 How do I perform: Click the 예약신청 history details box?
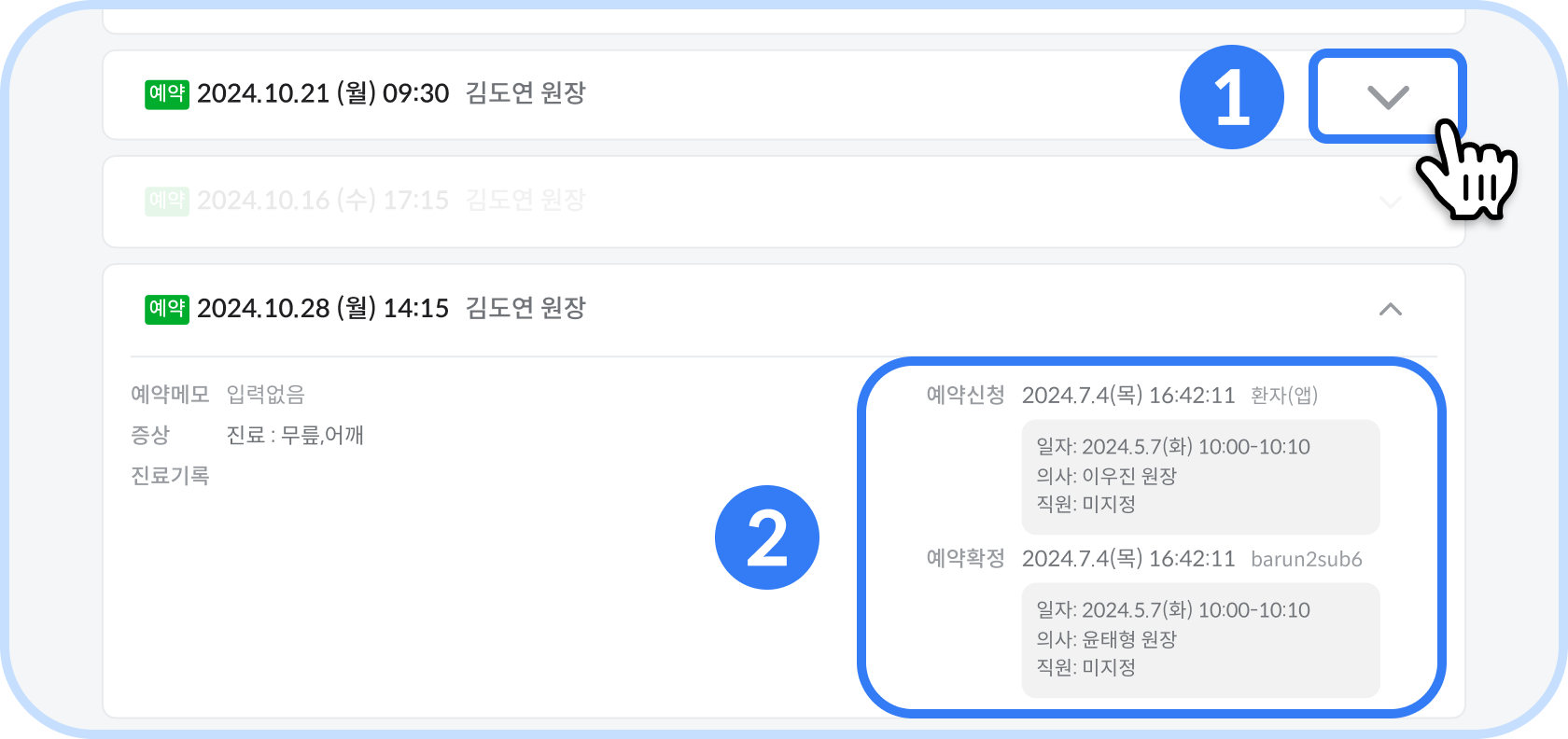point(1201,477)
